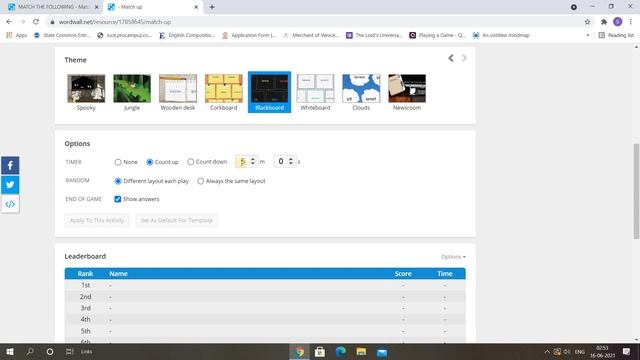Switch to the MATCH THE FOLLOWING tab

(53, 7)
